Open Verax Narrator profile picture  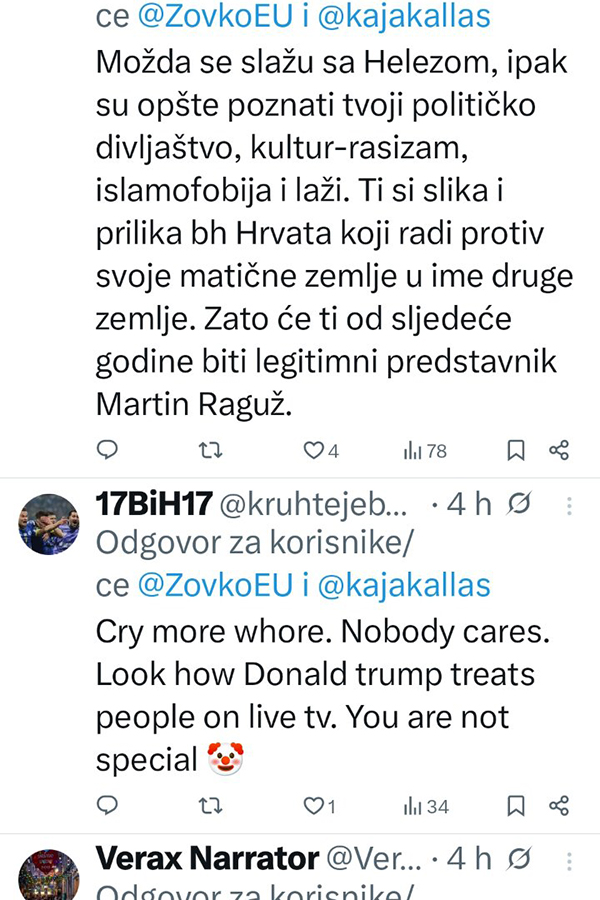click(48, 876)
